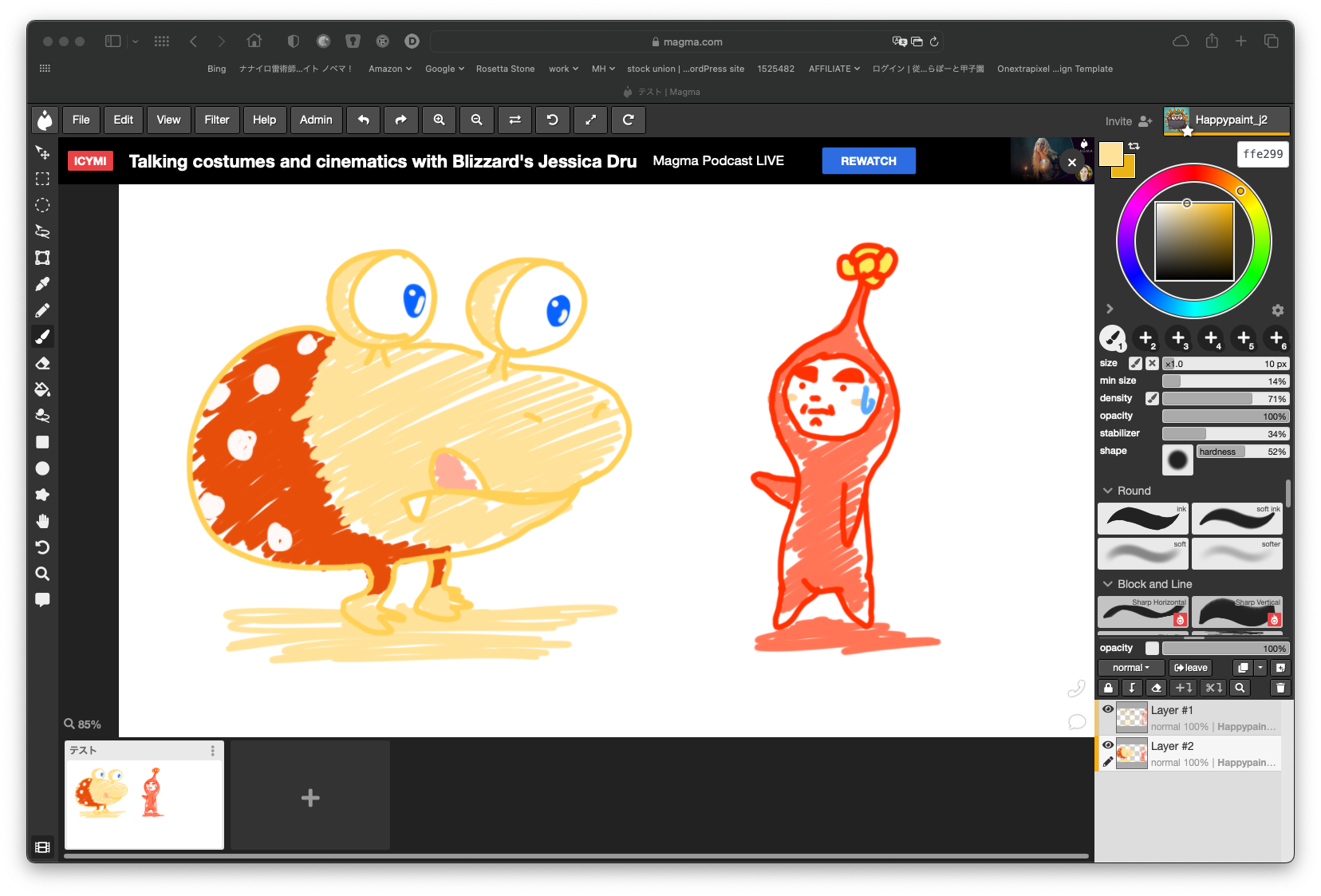Click the zoom out magnifier button
Viewport: 1321px width, 896px height.
[476, 120]
